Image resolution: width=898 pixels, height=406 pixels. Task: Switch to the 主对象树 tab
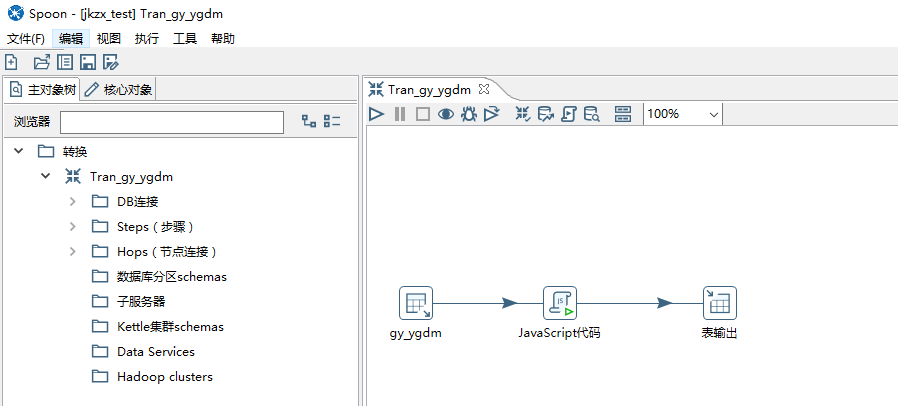coord(42,89)
